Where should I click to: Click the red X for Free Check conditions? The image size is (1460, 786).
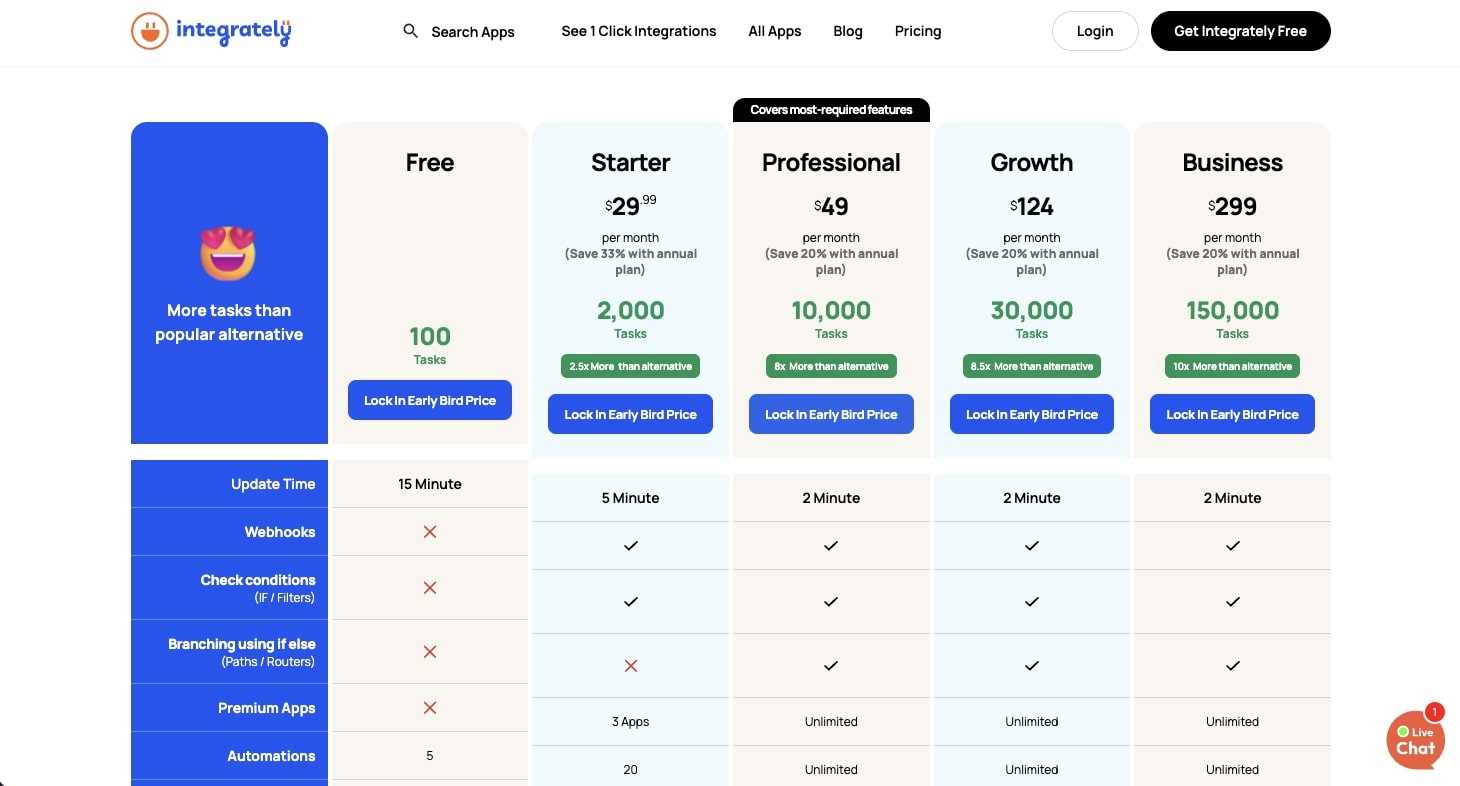coord(430,588)
